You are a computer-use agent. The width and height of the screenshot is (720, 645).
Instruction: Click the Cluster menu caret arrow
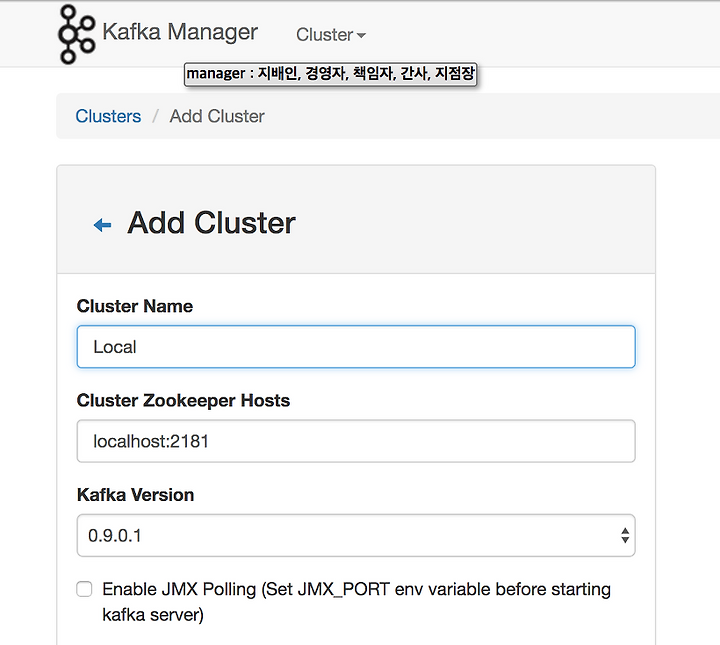(361, 35)
